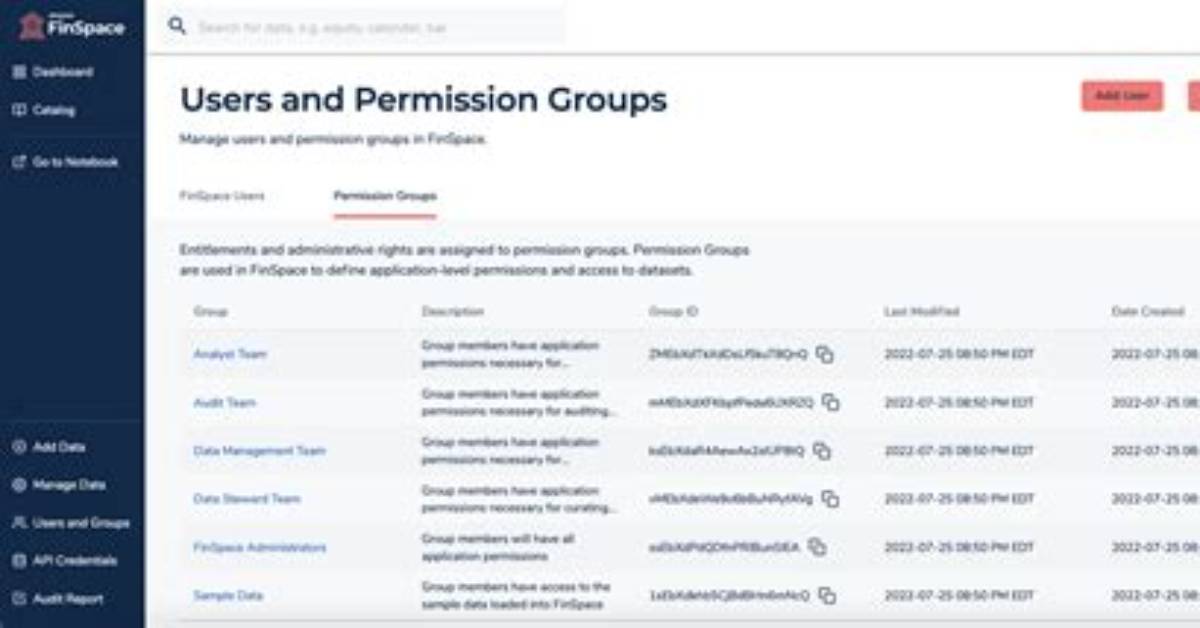Copy the Data Management Team group ID
This screenshot has height=628, width=1200.
(822, 451)
